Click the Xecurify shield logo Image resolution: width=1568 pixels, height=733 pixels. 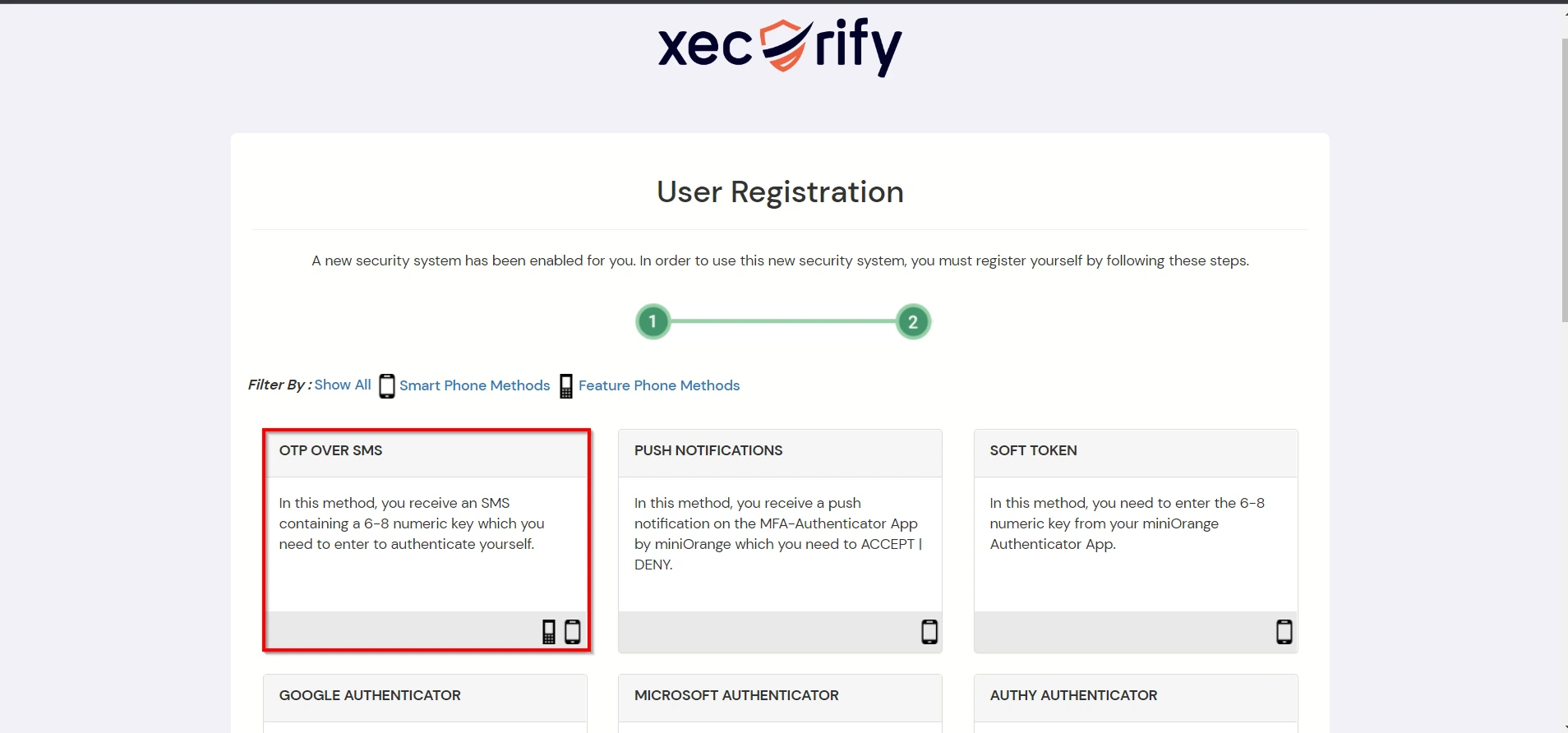click(x=780, y=47)
